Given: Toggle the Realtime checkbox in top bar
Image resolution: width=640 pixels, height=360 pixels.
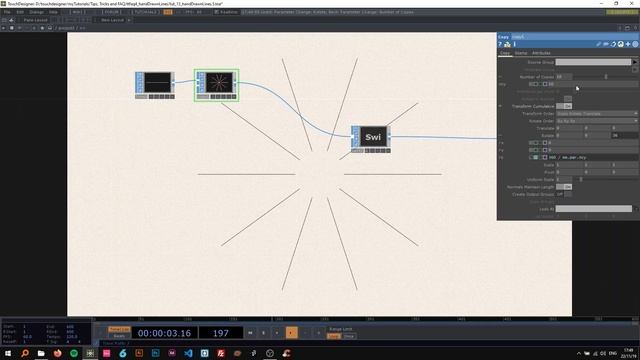Looking at the screenshot, I should coord(216,12).
